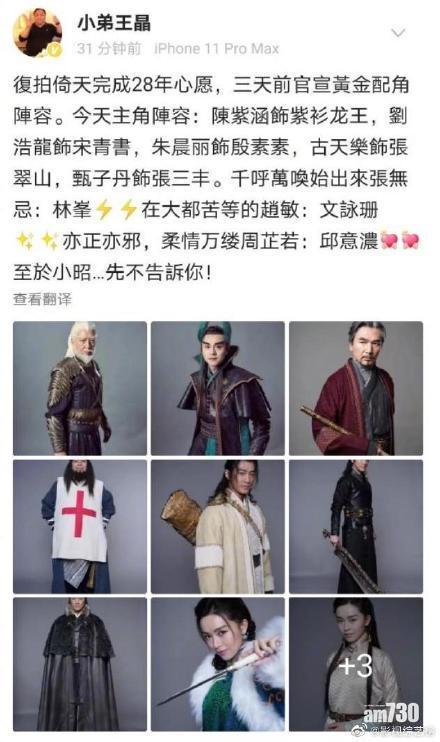Open the black-robed swordsman photo
The image size is (440, 742).
coord(356,526)
